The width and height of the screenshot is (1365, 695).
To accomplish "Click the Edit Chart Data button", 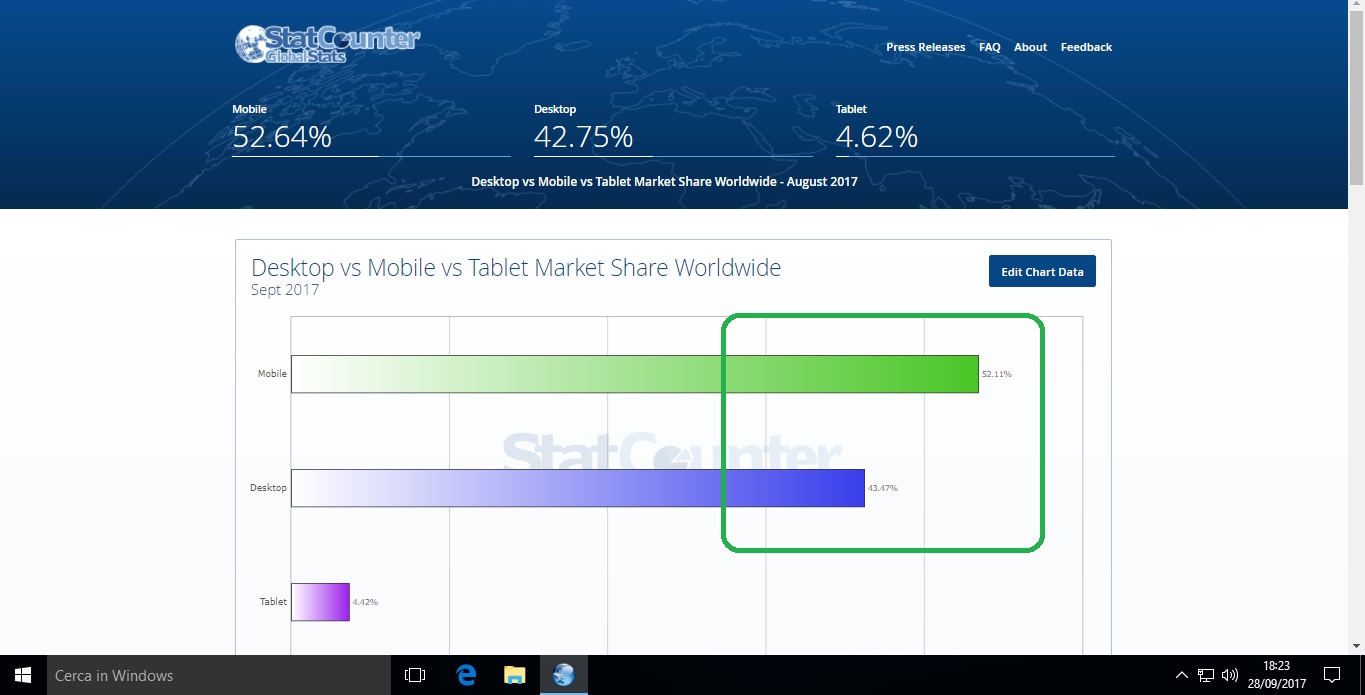I will [1042, 271].
